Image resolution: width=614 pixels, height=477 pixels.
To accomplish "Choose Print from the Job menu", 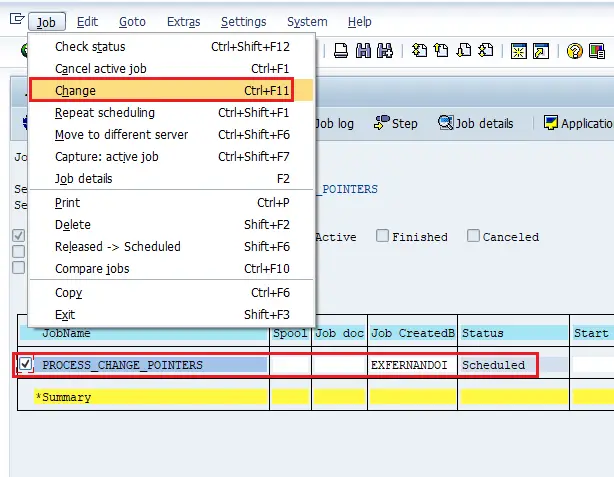I will pyautogui.click(x=172, y=203).
